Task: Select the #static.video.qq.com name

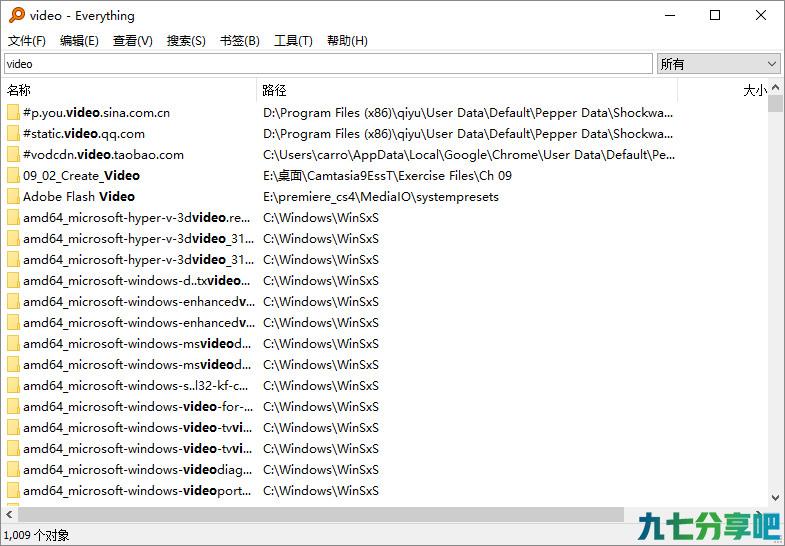Action: tap(84, 134)
